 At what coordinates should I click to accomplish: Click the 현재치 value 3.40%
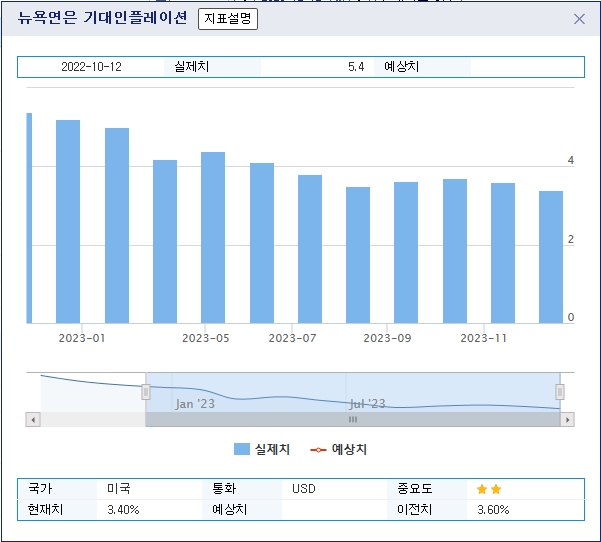123,510
